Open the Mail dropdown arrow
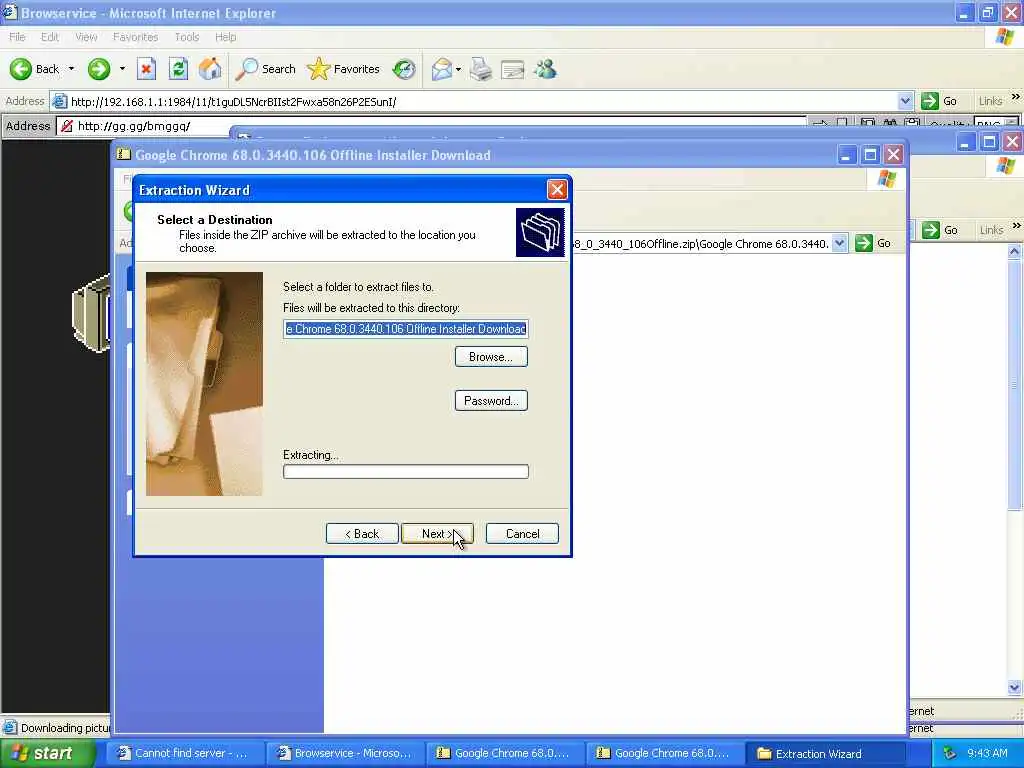The width and height of the screenshot is (1024, 768). 458,69
